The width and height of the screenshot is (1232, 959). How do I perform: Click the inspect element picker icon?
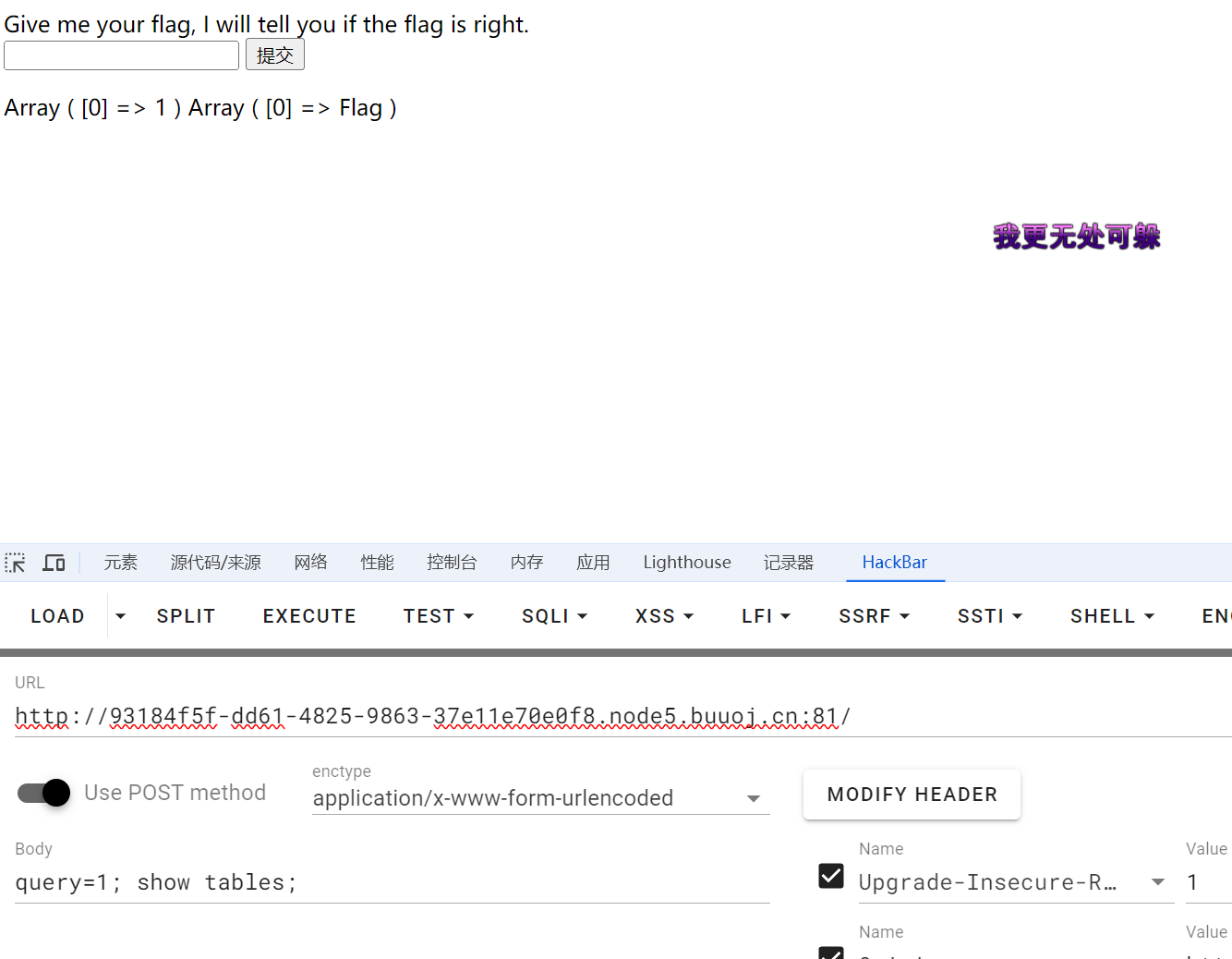pyautogui.click(x=15, y=563)
